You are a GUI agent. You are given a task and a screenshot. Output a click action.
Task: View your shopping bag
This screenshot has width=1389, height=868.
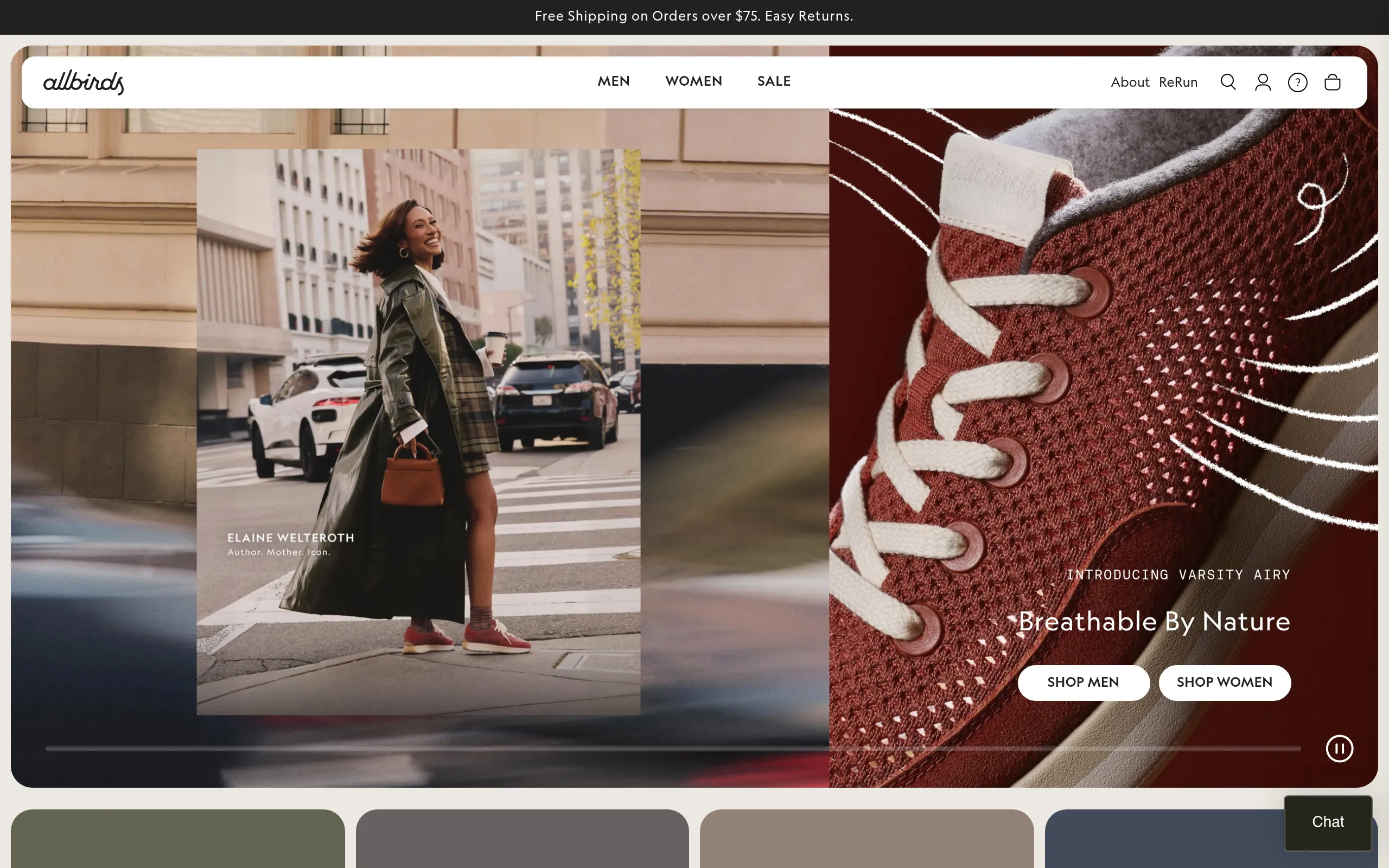pyautogui.click(x=1333, y=82)
